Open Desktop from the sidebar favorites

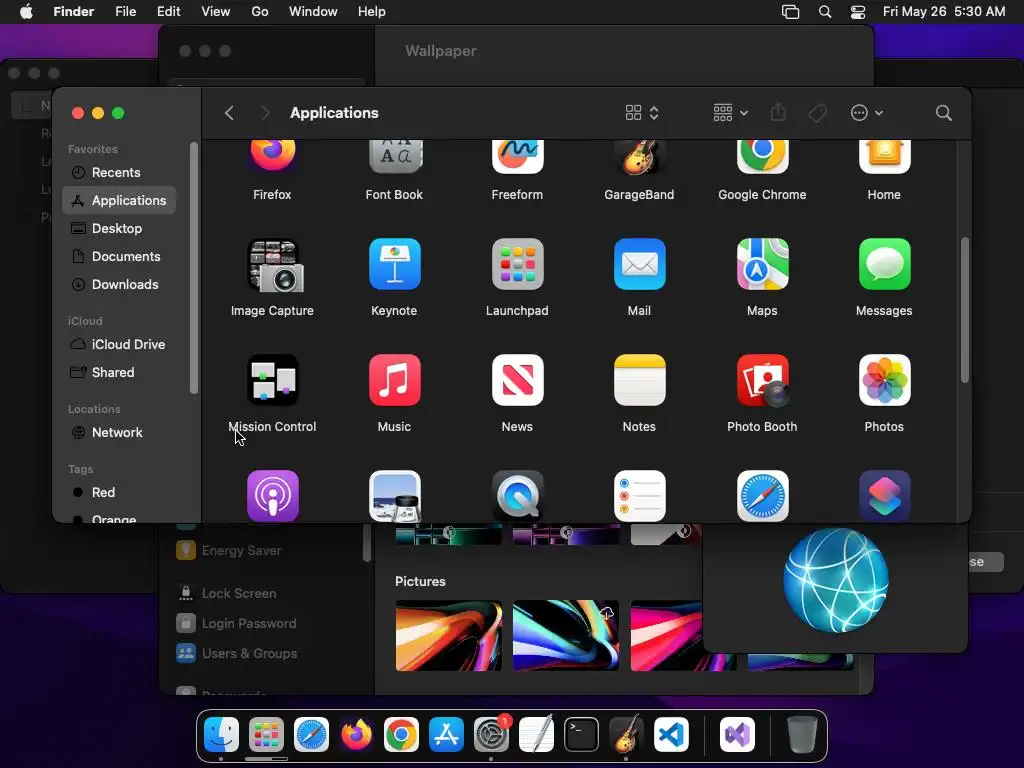click(119, 229)
